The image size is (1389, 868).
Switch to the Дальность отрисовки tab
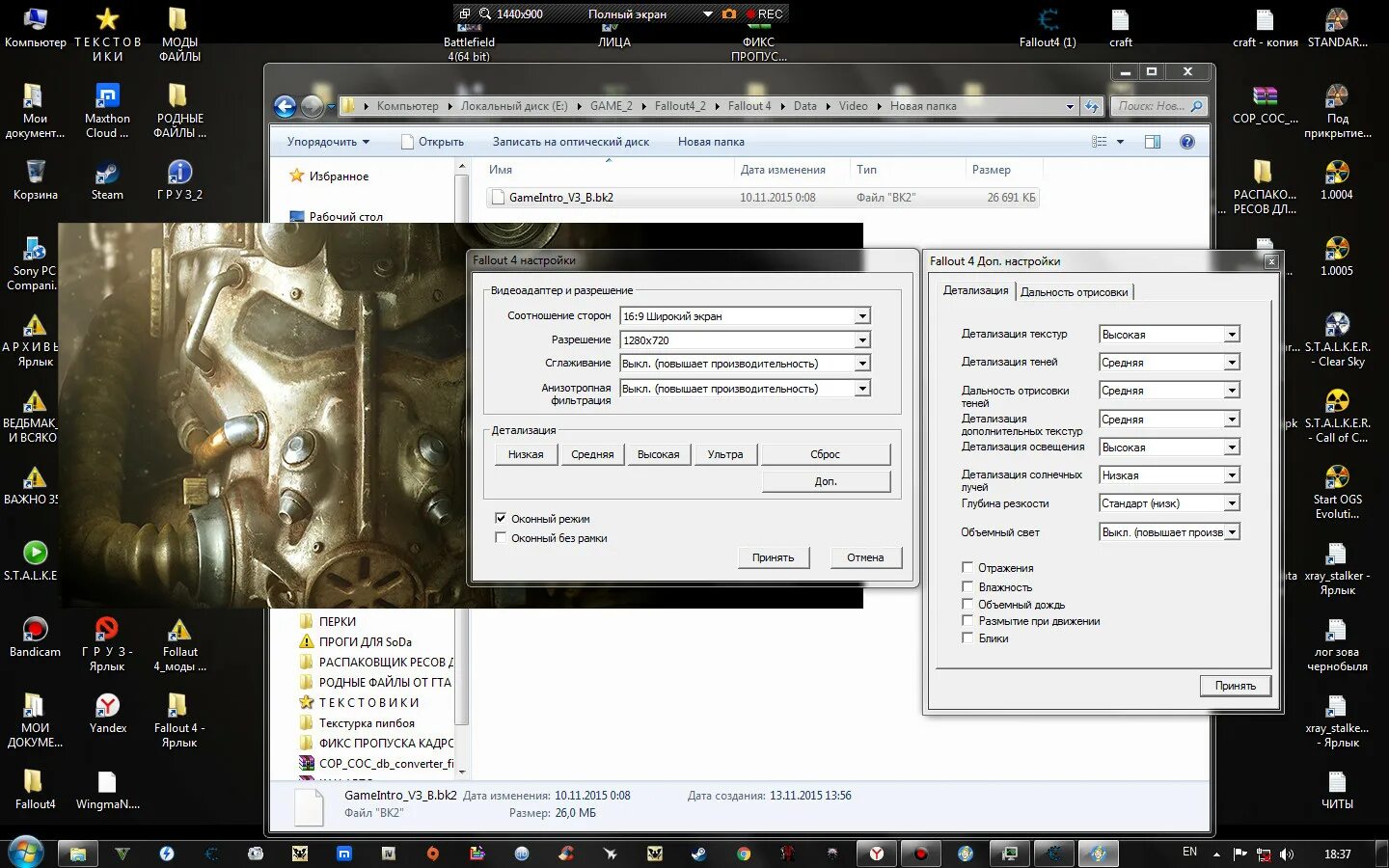[1074, 292]
